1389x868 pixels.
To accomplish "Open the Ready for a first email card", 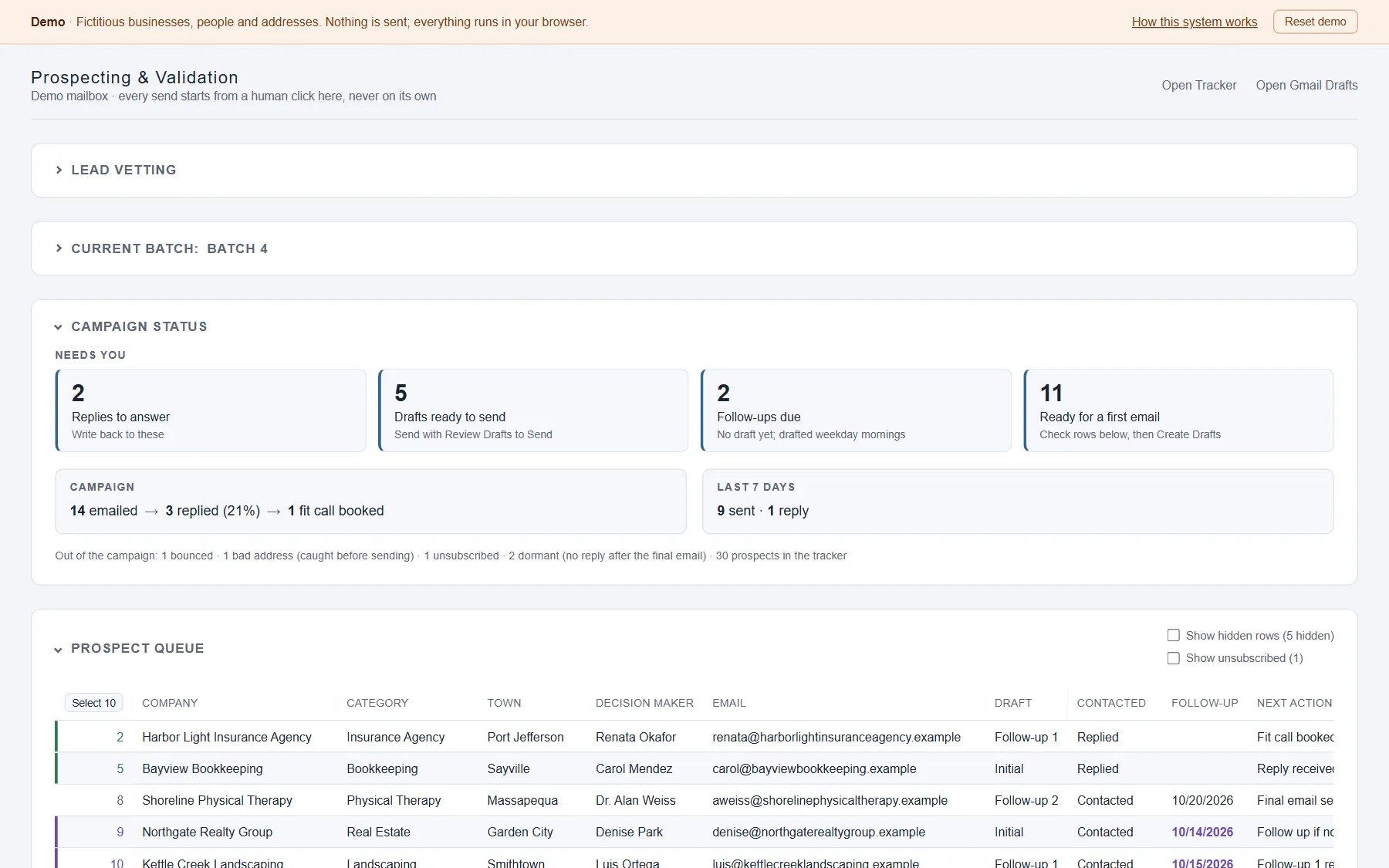I will point(1178,410).
